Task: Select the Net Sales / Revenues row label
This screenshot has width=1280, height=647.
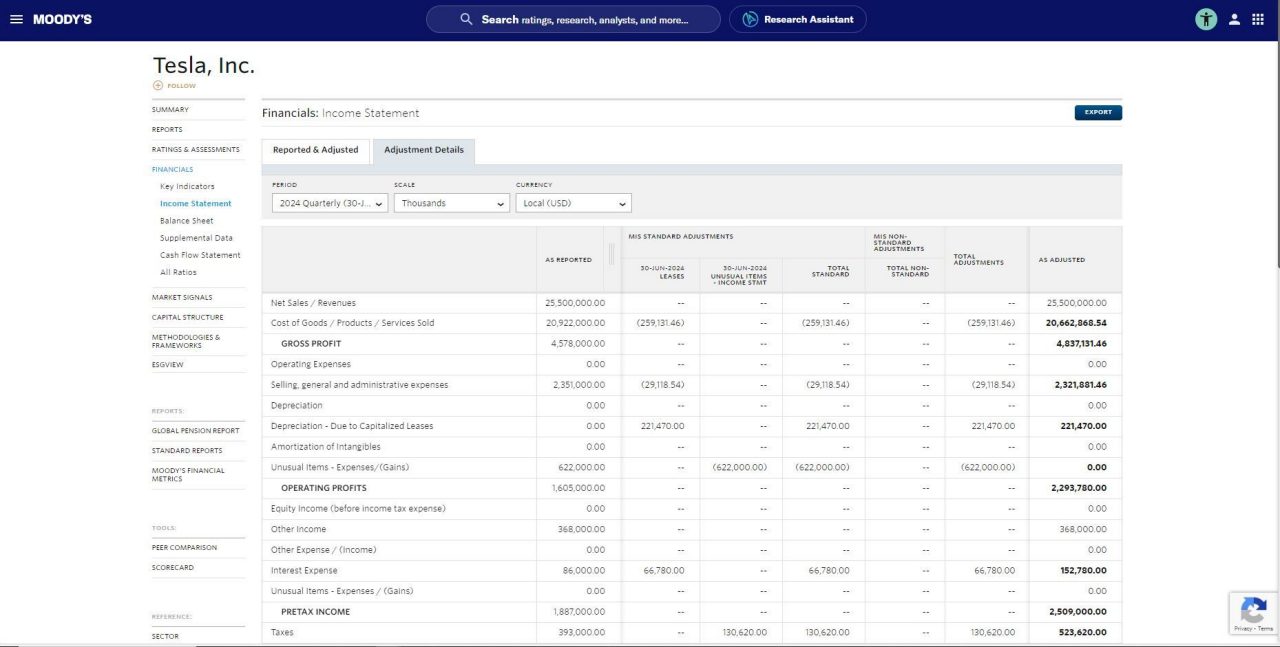Action: (x=313, y=303)
